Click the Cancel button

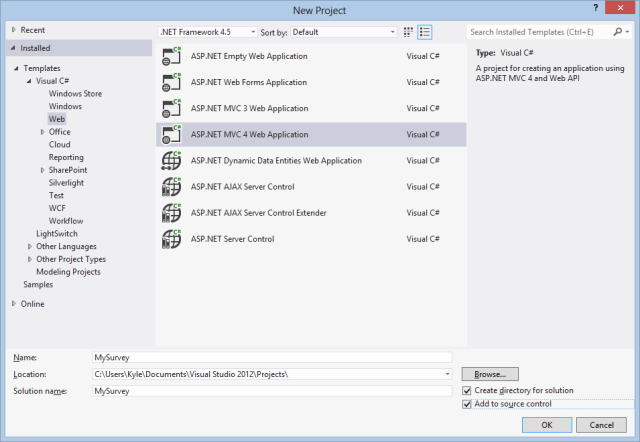(601, 425)
